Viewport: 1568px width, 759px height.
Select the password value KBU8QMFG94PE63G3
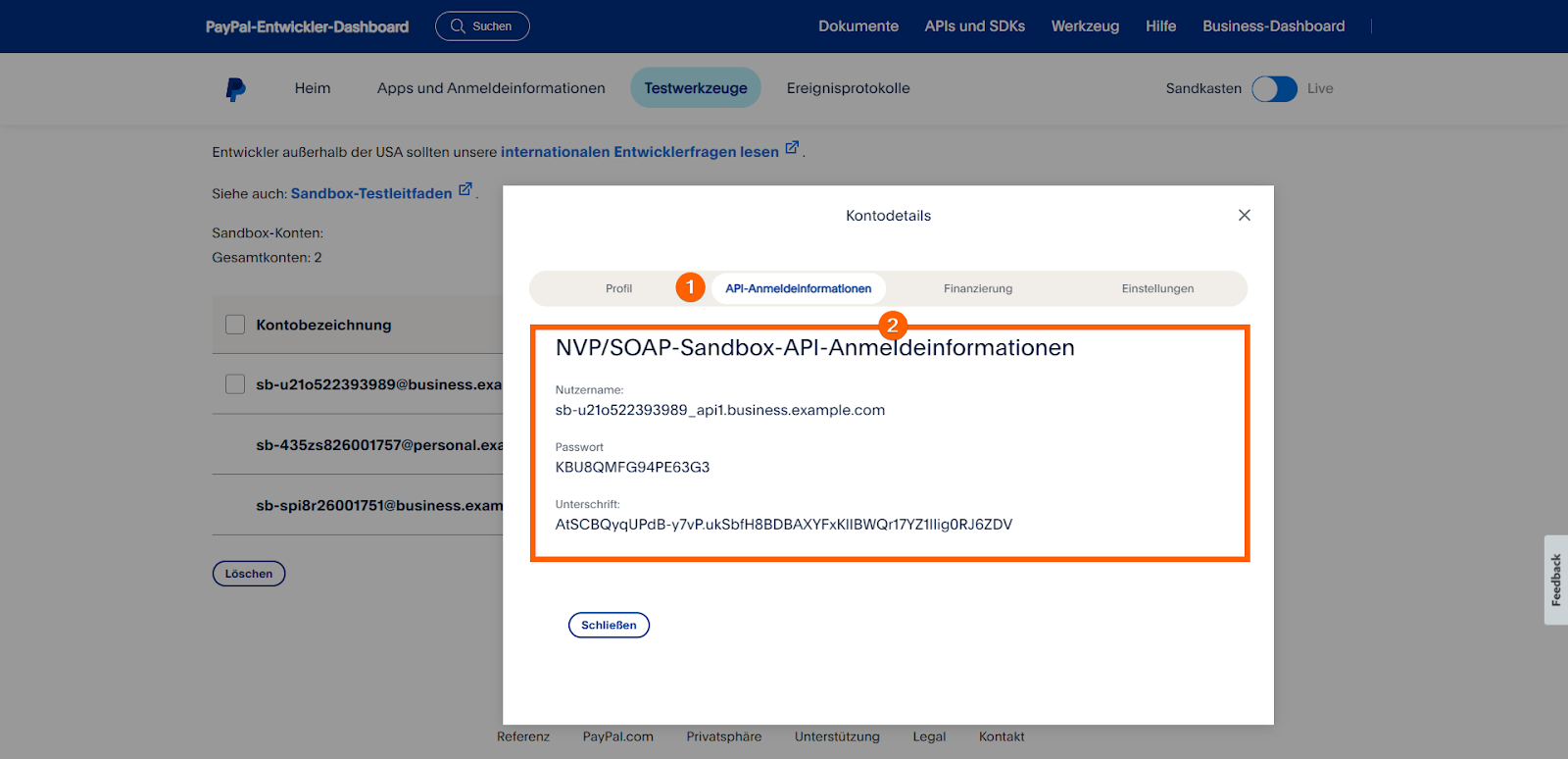(632, 467)
